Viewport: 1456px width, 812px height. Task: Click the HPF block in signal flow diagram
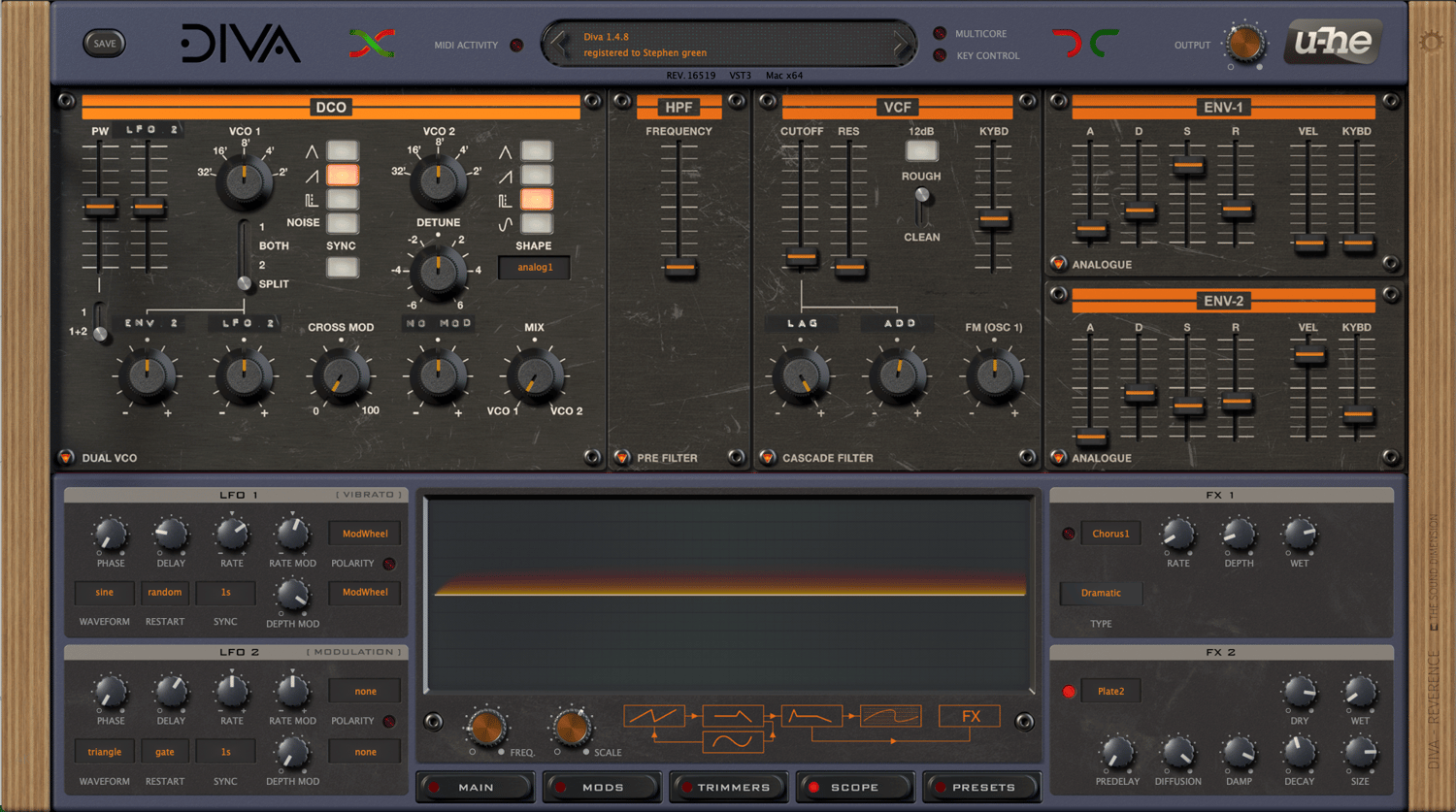tap(733, 717)
